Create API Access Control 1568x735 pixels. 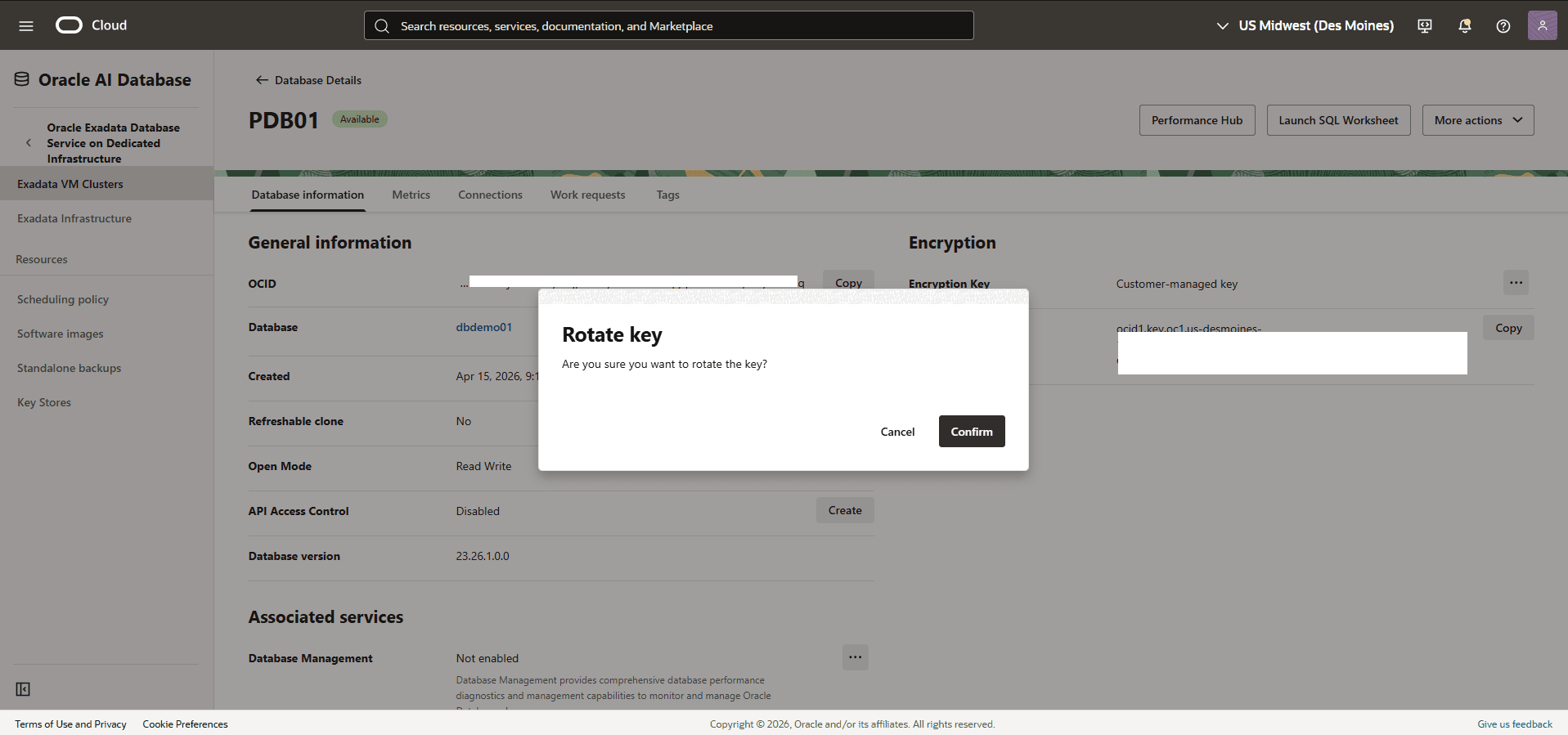845,510
